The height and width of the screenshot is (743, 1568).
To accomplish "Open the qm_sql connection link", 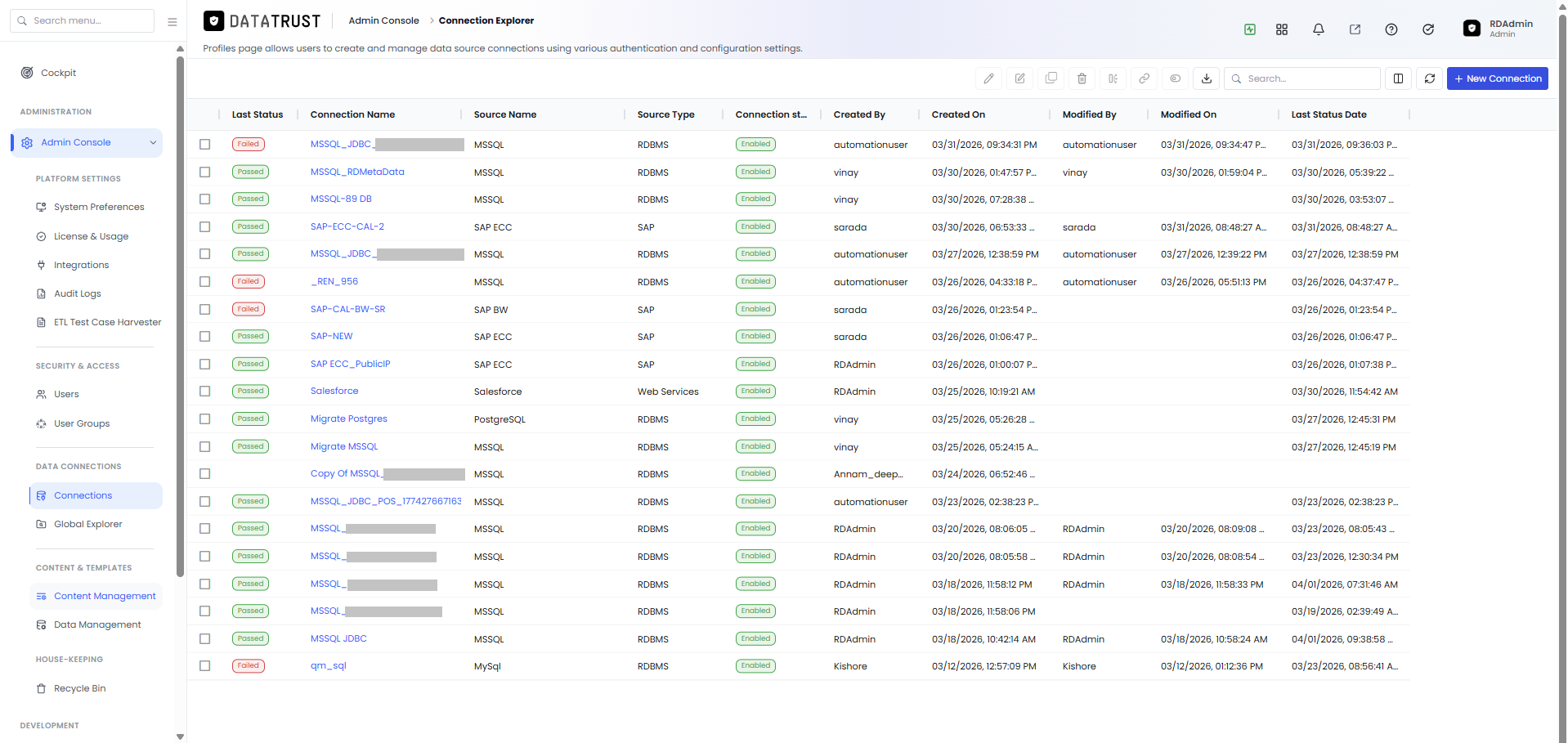I will click(328, 665).
